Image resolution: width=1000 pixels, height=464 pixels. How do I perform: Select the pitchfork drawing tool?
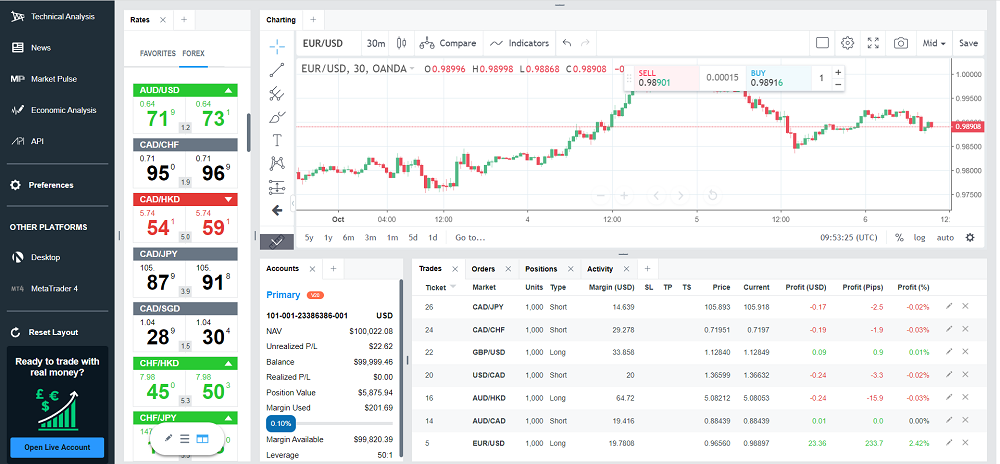click(x=277, y=94)
